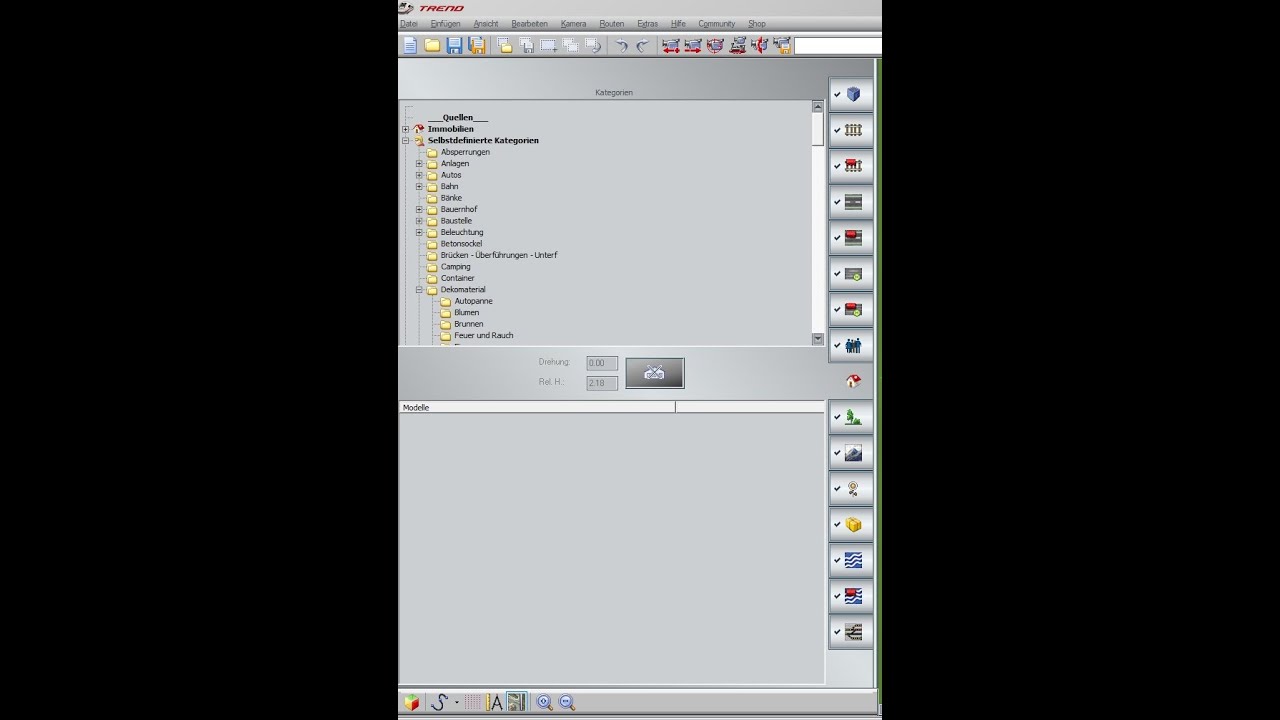
Task: Click the camera-on-train icon
Action: tap(738, 45)
